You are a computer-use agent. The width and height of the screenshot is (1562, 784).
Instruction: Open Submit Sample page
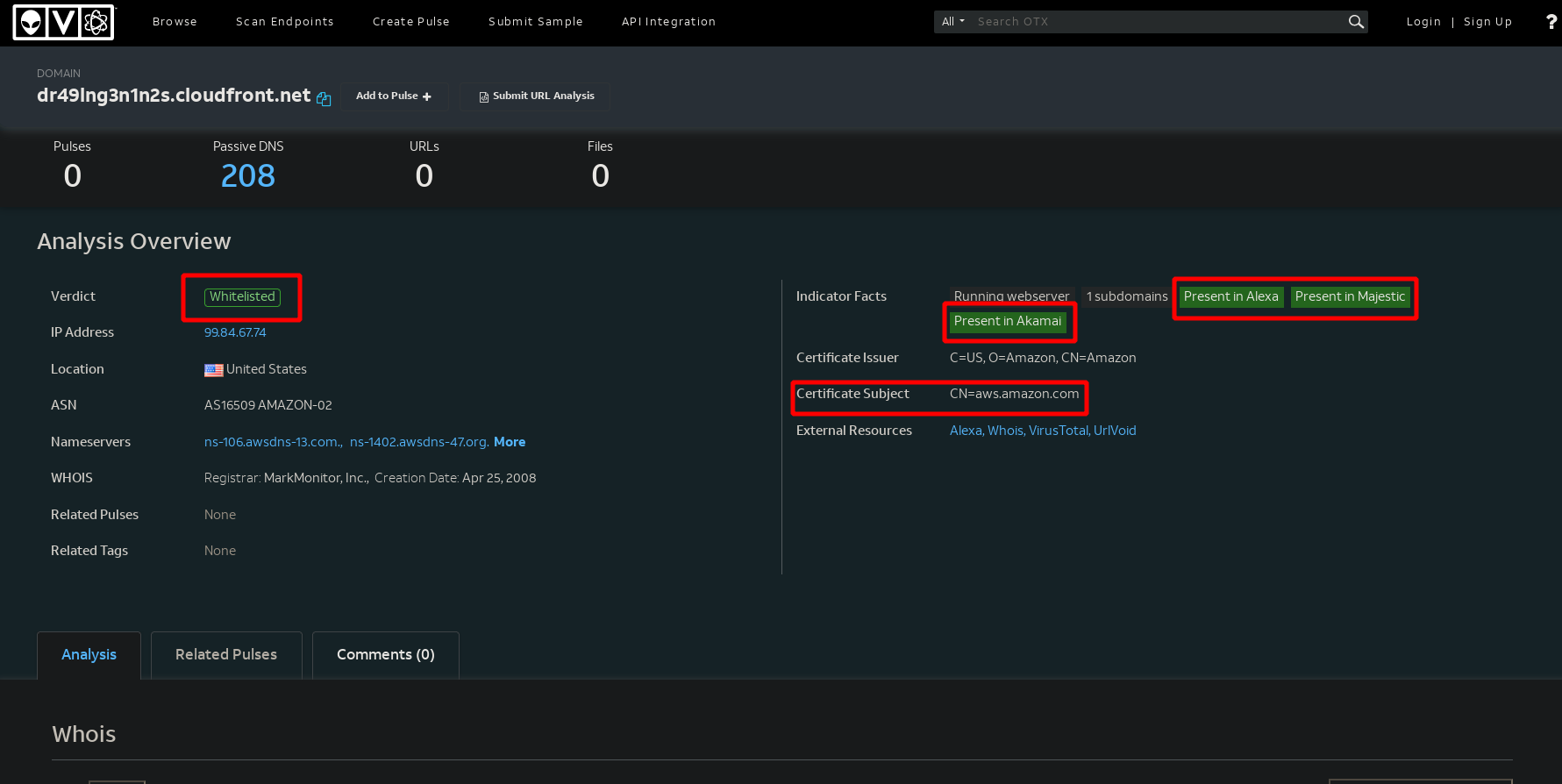(x=536, y=22)
